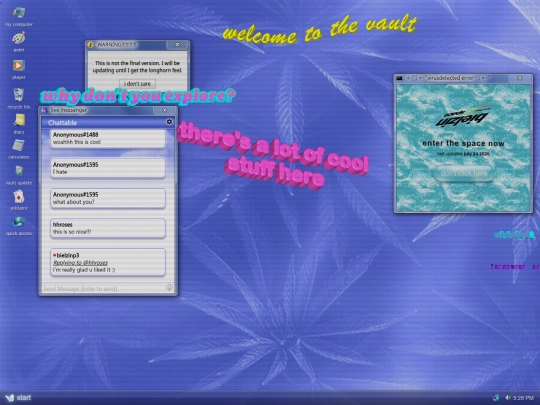
Task: Click the virusdetected window title icon
Action: pos(399,78)
